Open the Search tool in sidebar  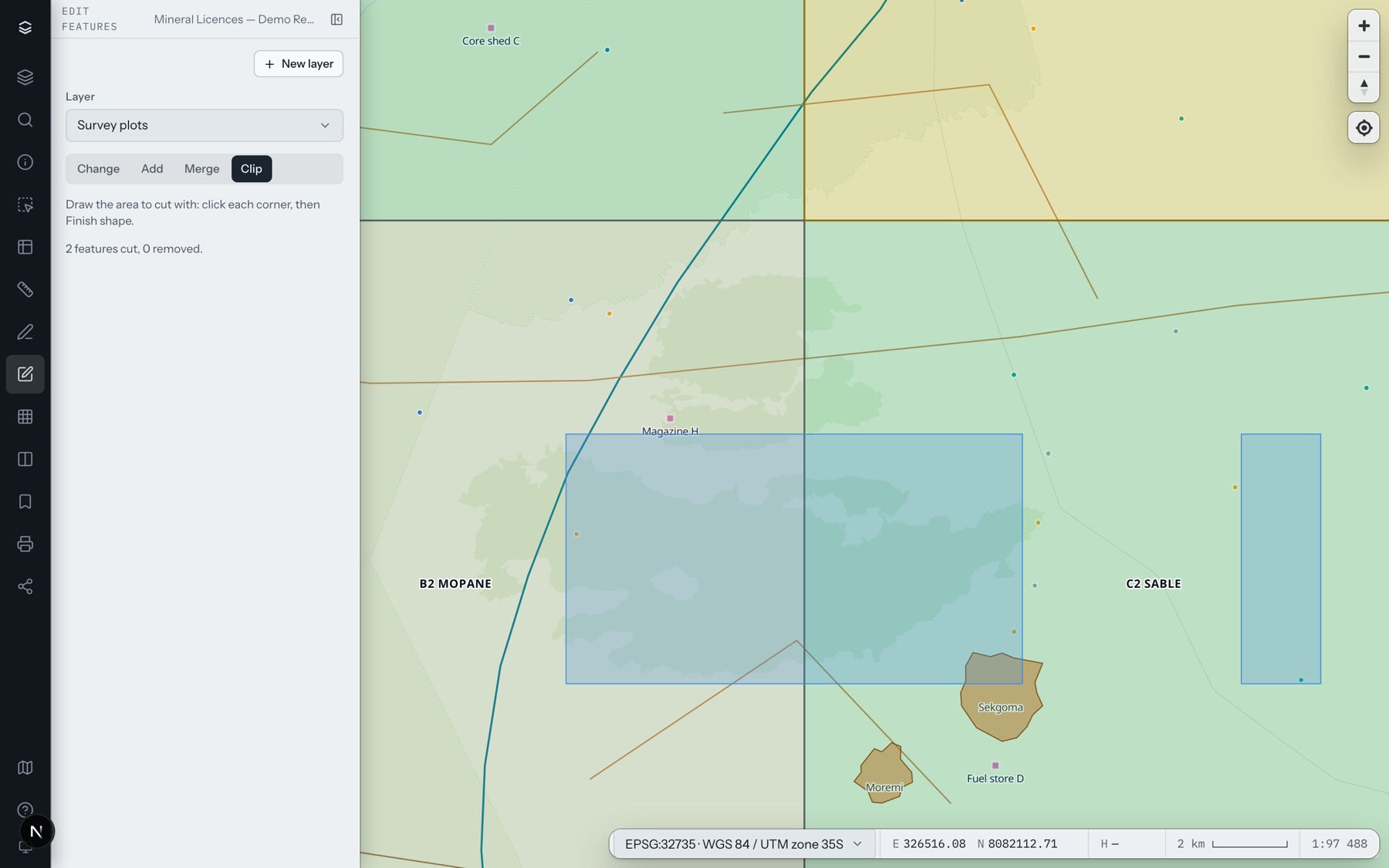[x=25, y=120]
